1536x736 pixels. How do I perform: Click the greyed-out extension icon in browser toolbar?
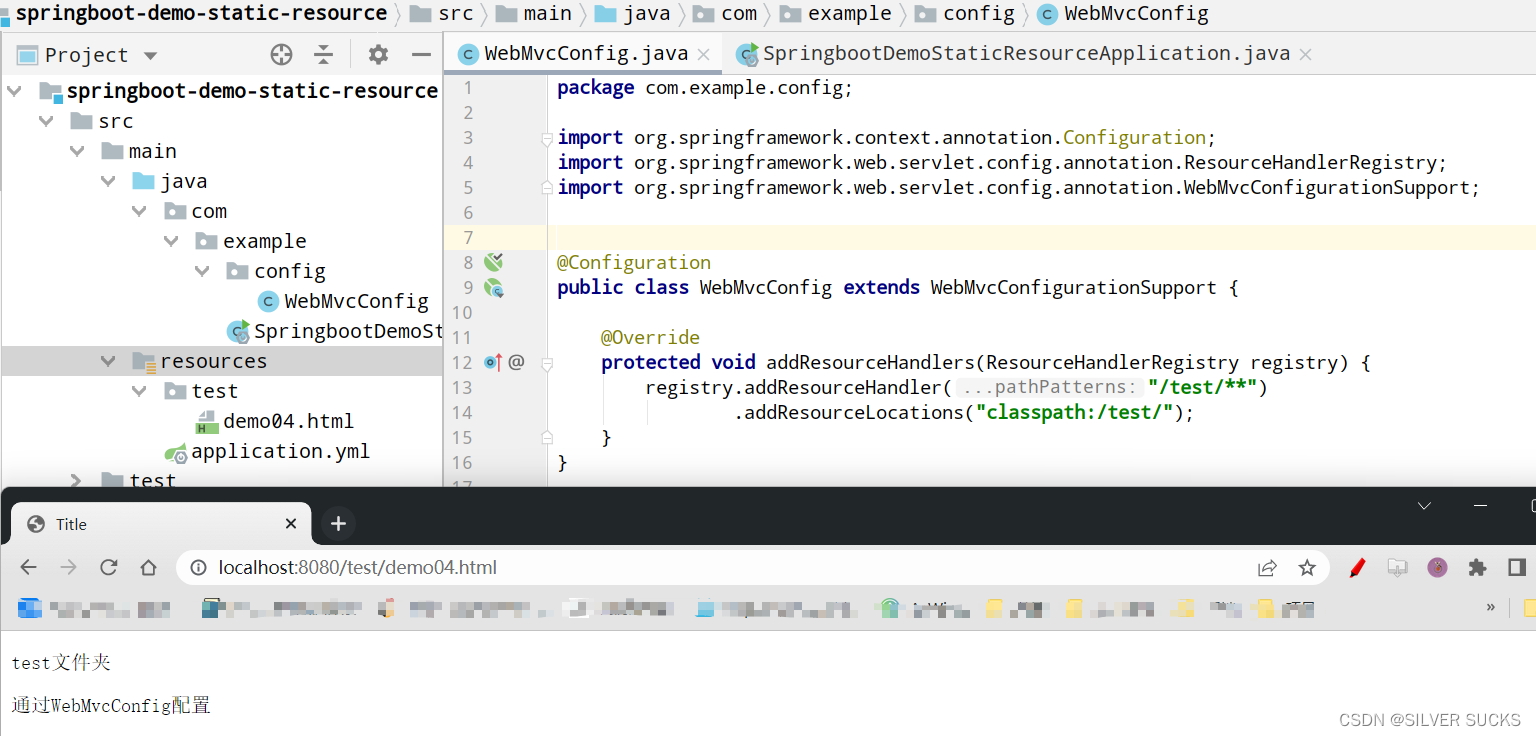pyautogui.click(x=1397, y=568)
